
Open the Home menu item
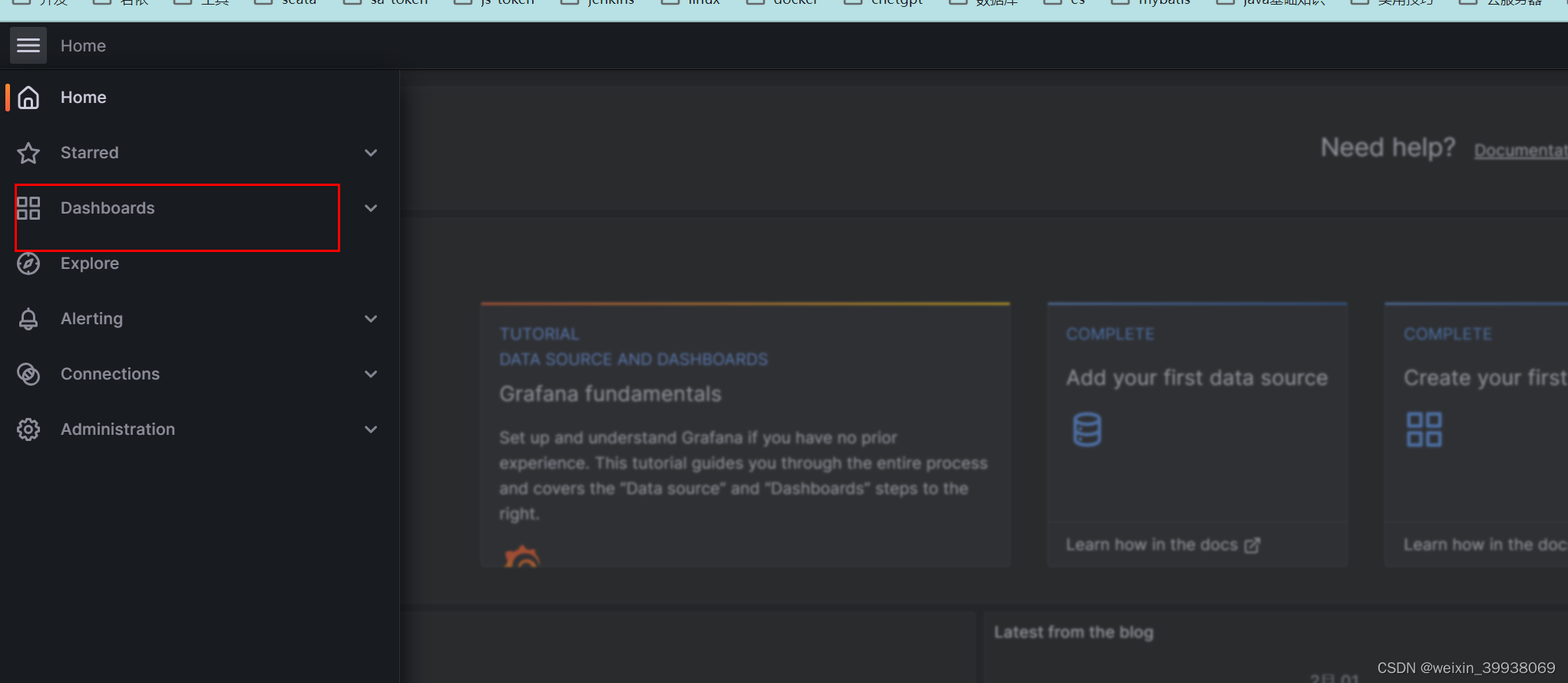(84, 98)
